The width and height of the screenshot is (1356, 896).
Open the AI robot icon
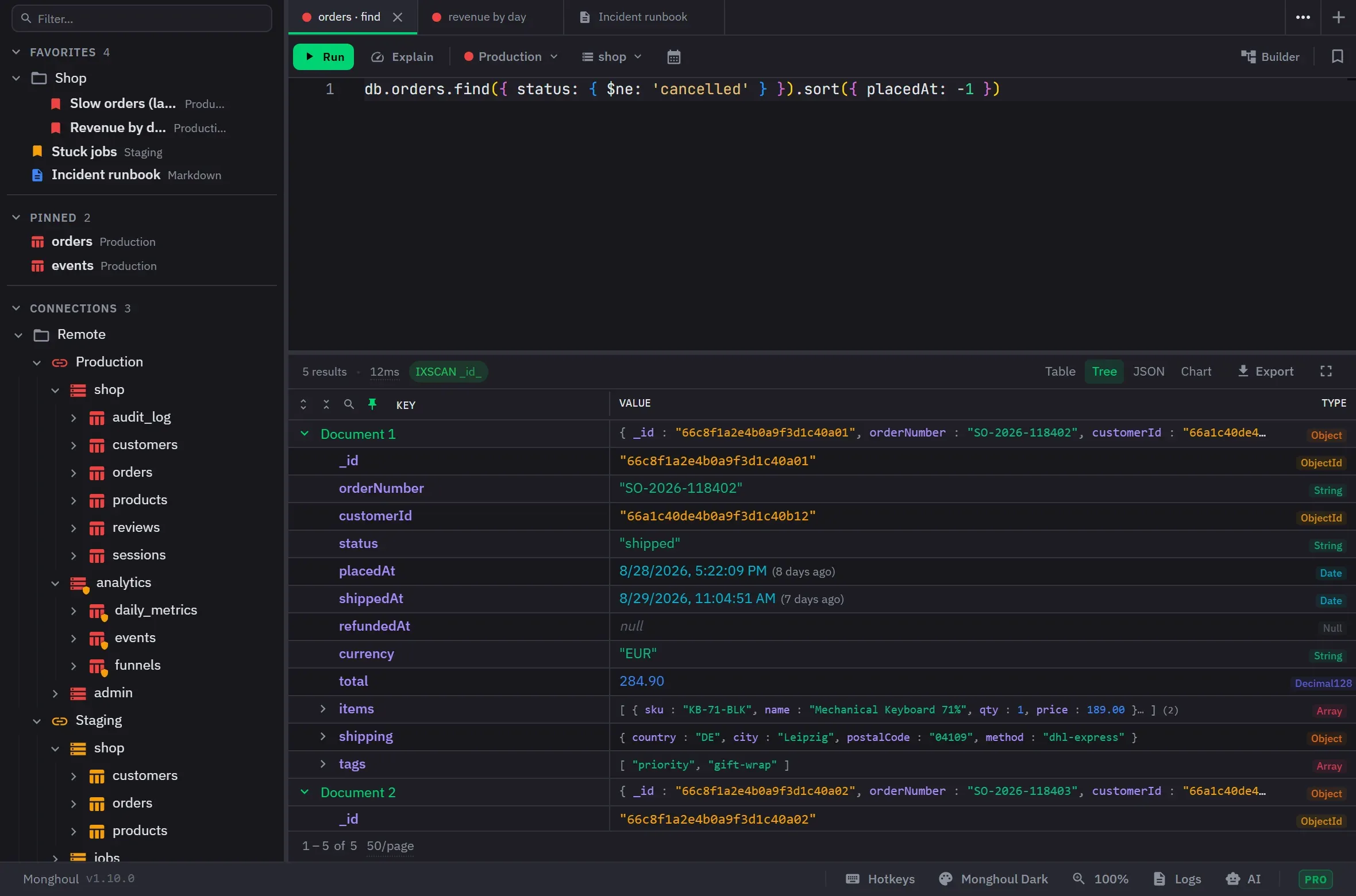pos(1232,879)
